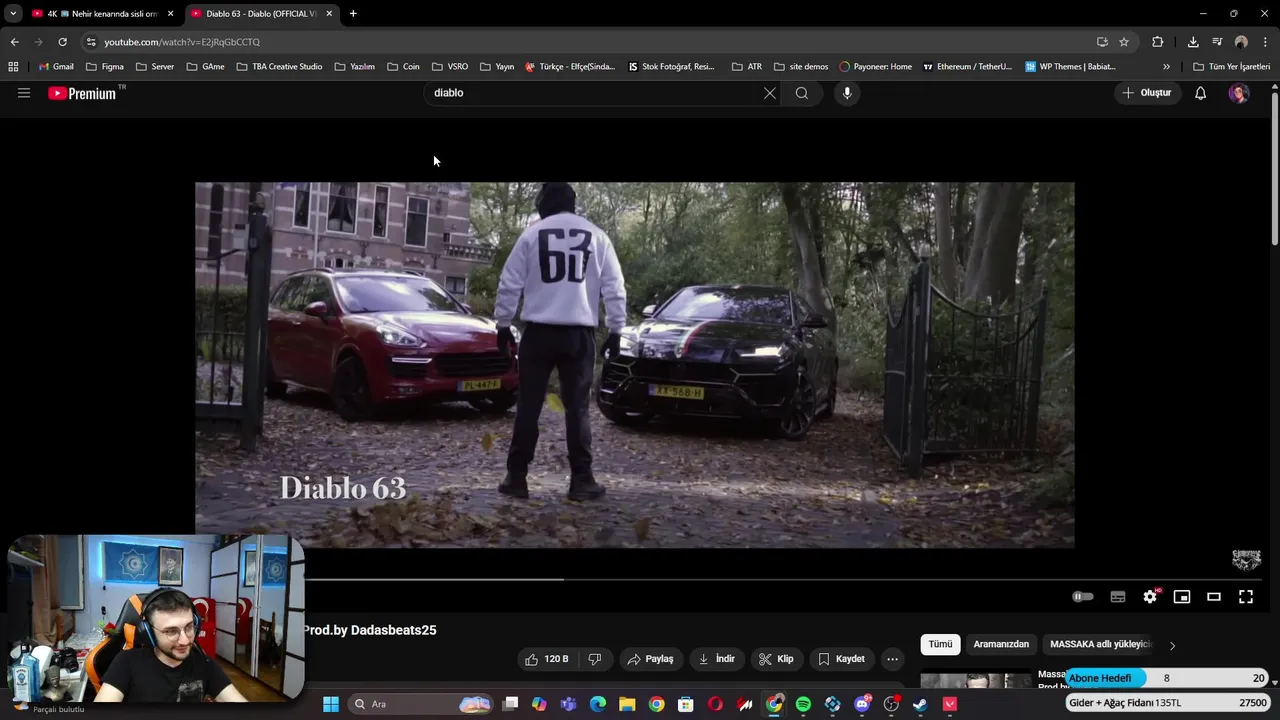Open the Windows Start menu
The image size is (1280, 720).
point(331,704)
